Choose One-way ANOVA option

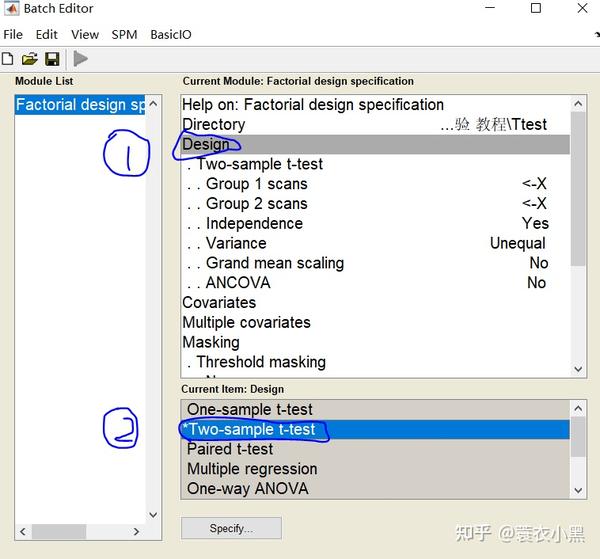[375, 489]
